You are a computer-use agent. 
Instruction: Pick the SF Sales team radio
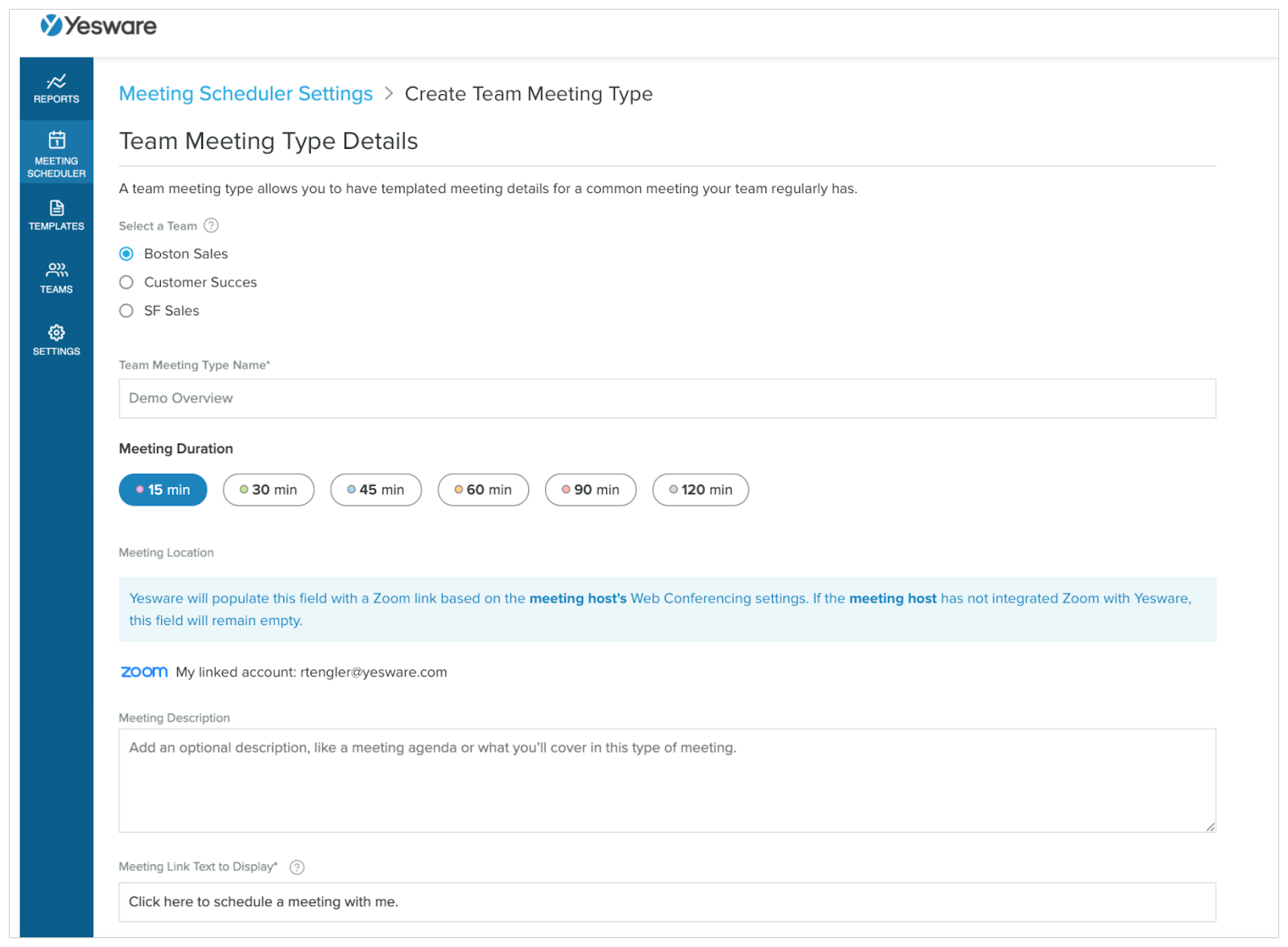click(x=126, y=311)
